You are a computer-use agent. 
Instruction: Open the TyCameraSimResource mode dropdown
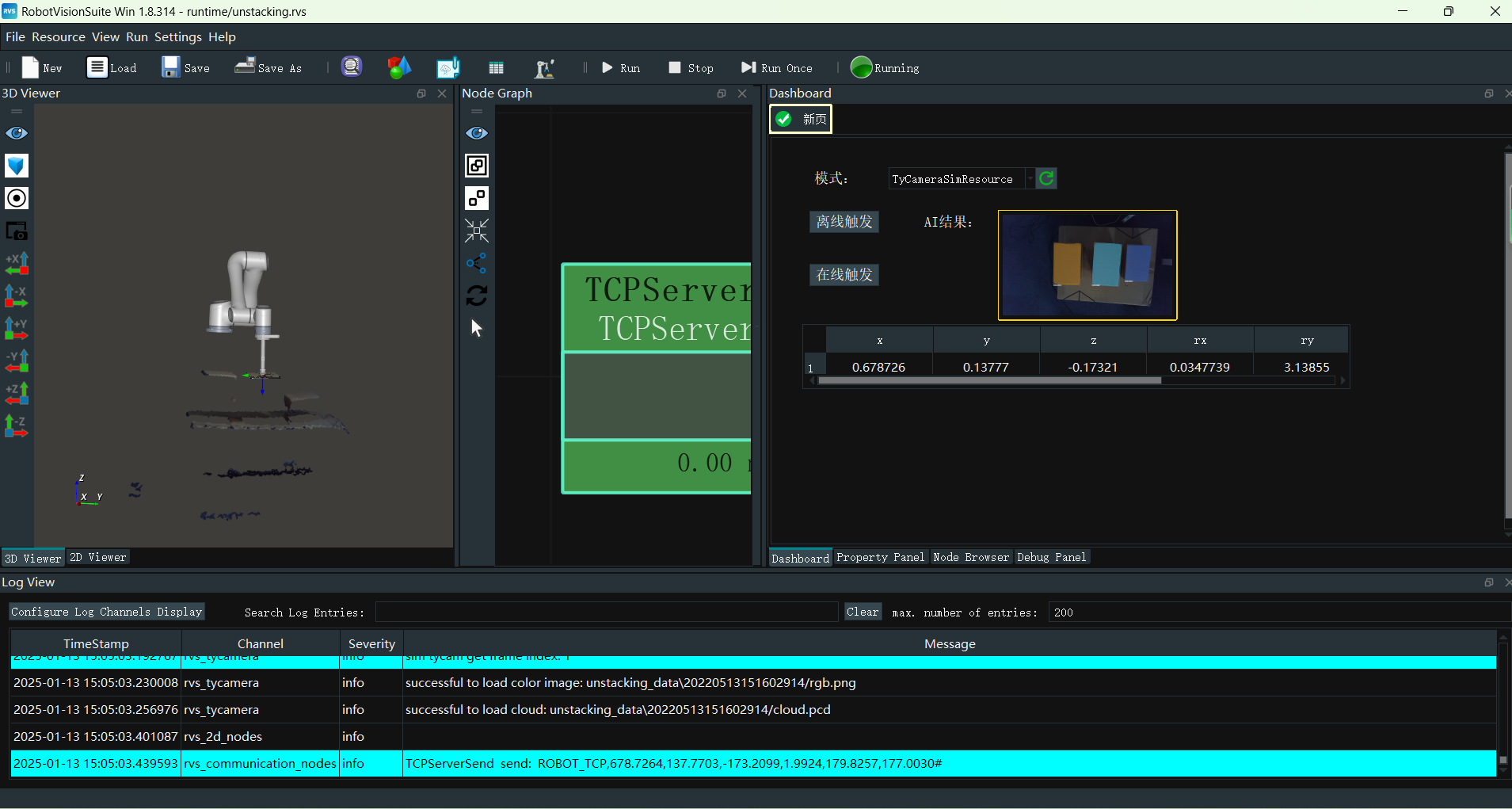click(961, 179)
